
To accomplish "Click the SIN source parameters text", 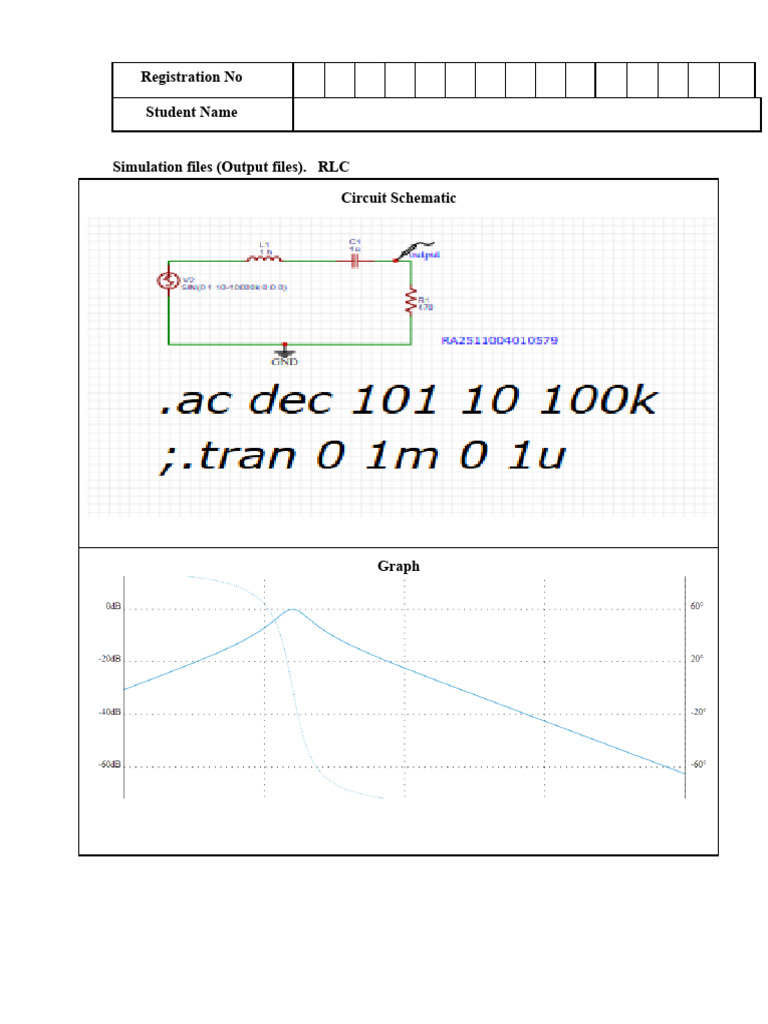I will point(234,287).
